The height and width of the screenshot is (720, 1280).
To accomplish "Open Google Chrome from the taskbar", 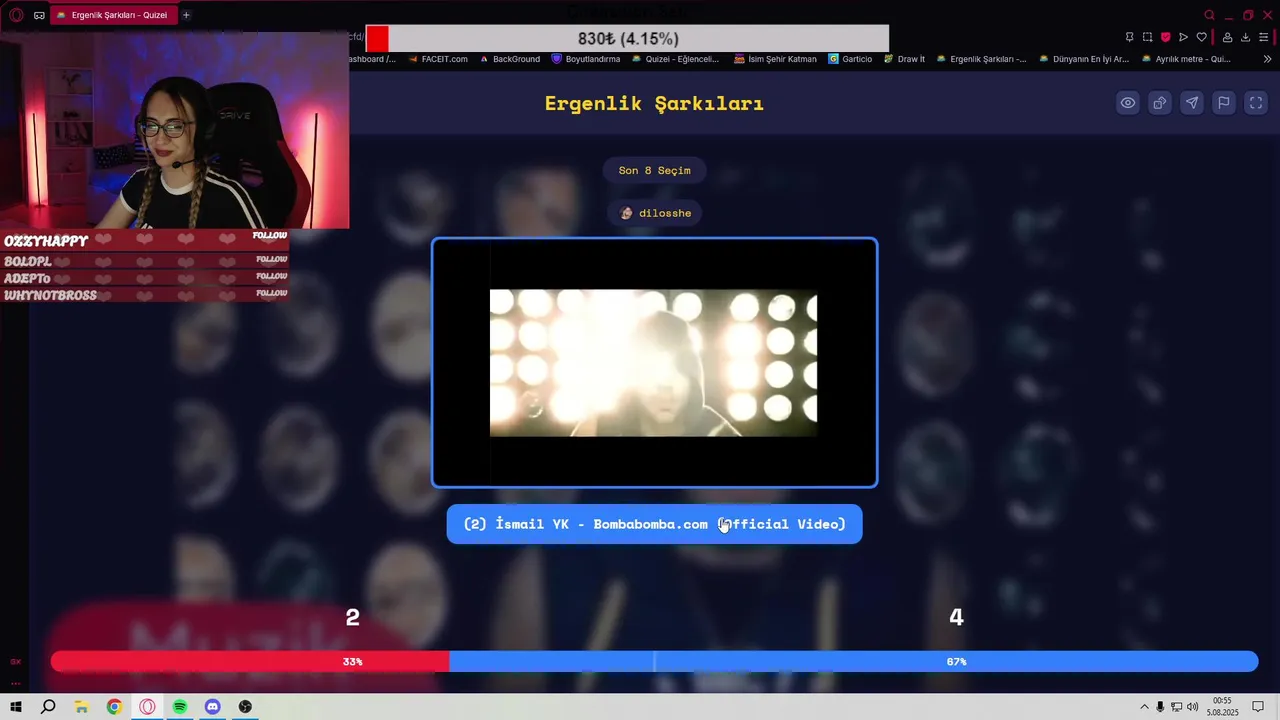I will click(114, 707).
